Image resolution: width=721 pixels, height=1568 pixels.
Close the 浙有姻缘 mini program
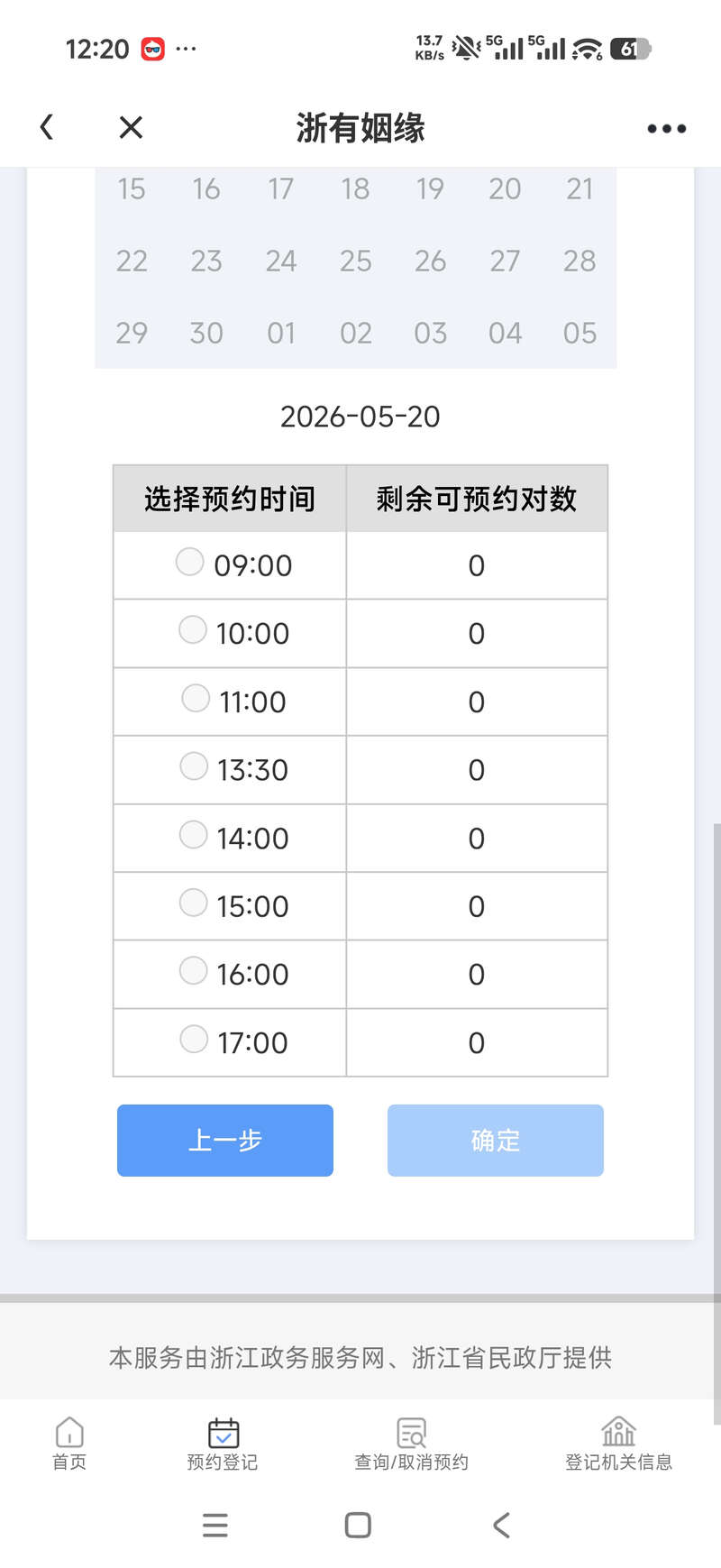(x=131, y=127)
